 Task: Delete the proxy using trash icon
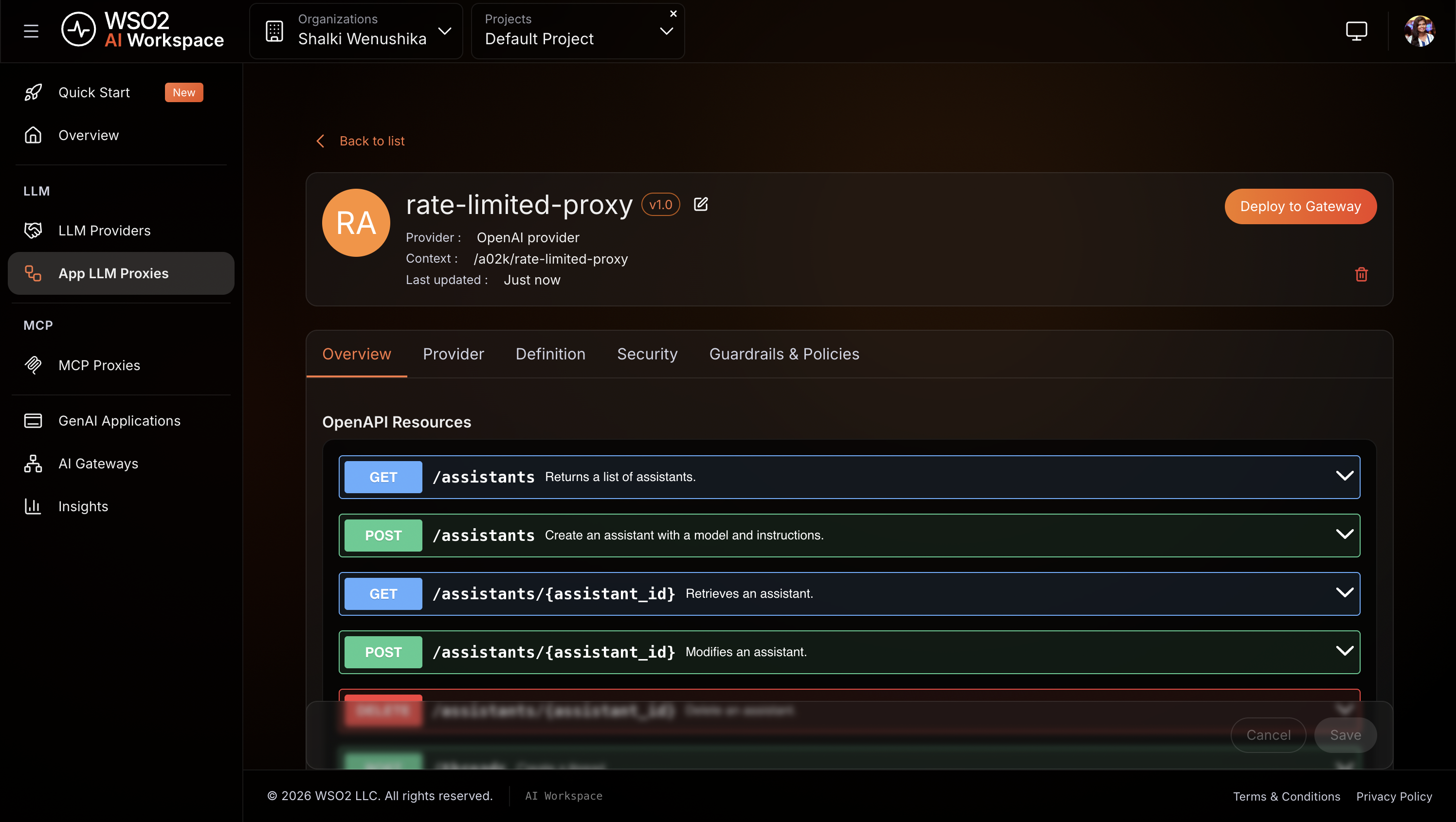click(x=1361, y=274)
